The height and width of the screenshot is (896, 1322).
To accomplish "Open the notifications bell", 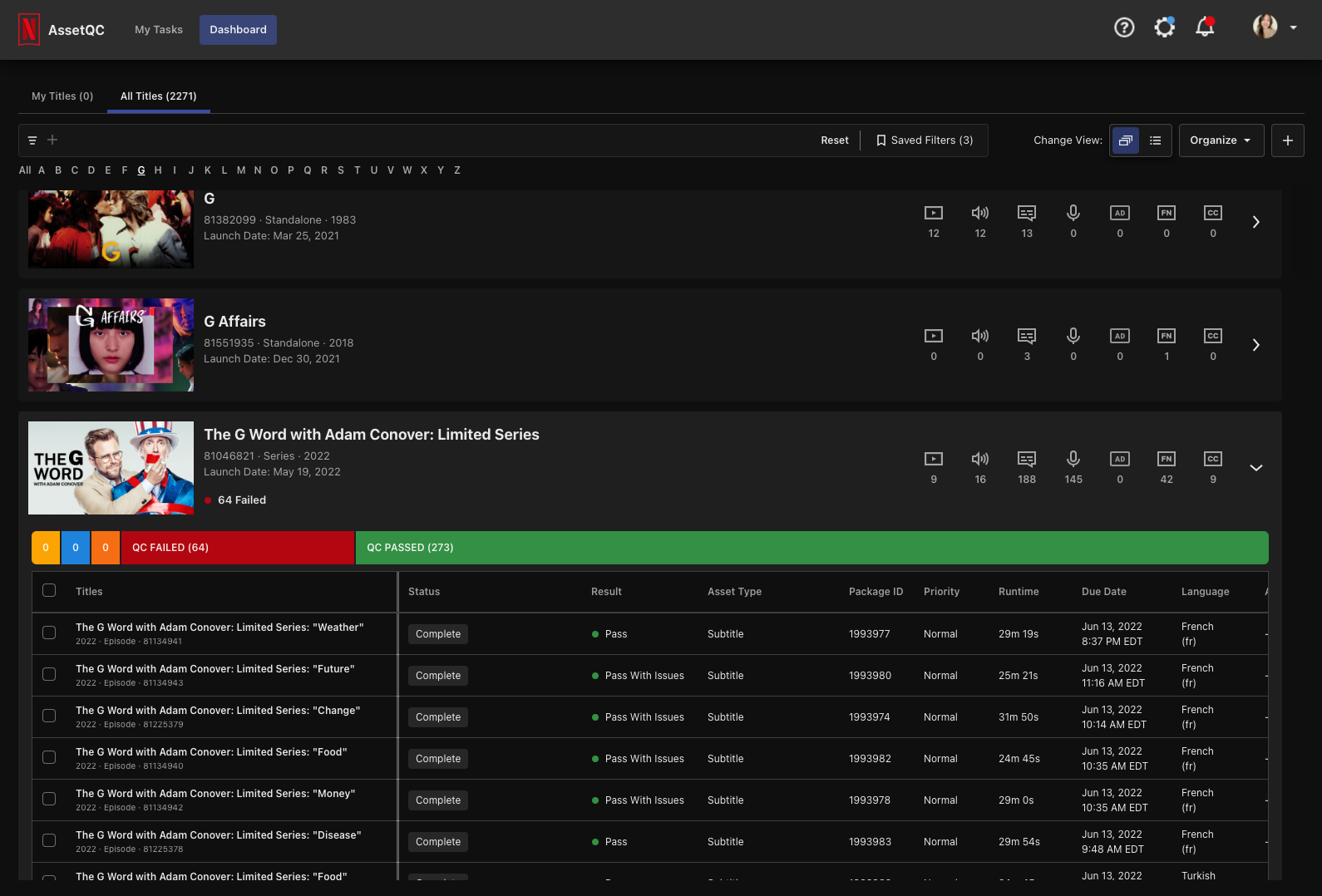I will (x=1205, y=28).
